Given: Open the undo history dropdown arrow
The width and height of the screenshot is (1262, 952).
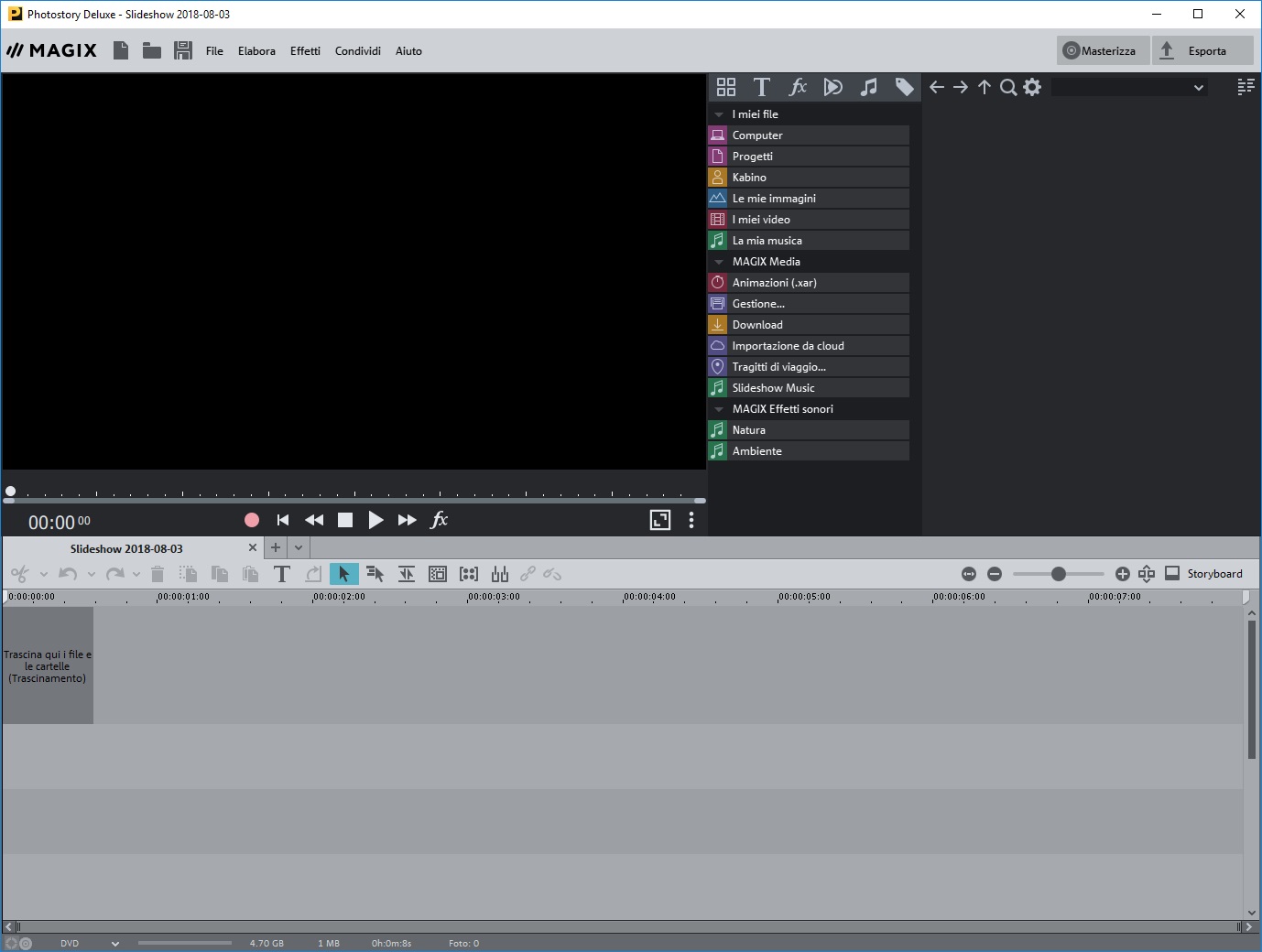Looking at the screenshot, I should pyautogui.click(x=92, y=575).
